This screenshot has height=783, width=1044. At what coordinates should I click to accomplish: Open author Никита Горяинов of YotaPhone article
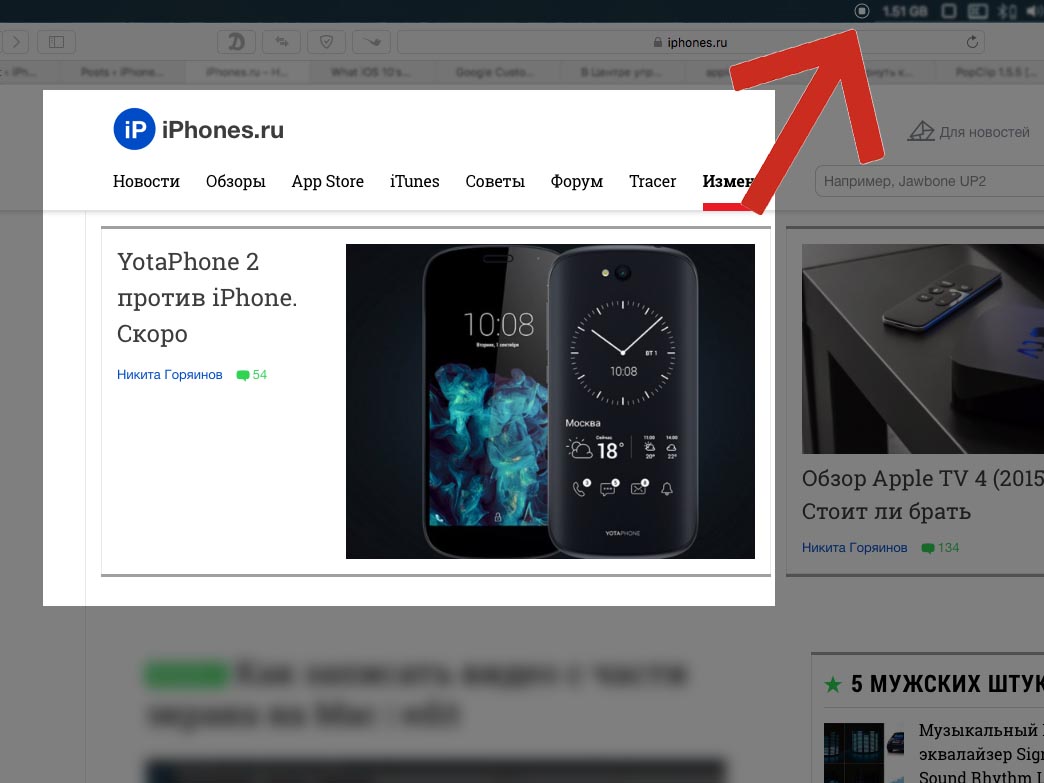coord(170,375)
